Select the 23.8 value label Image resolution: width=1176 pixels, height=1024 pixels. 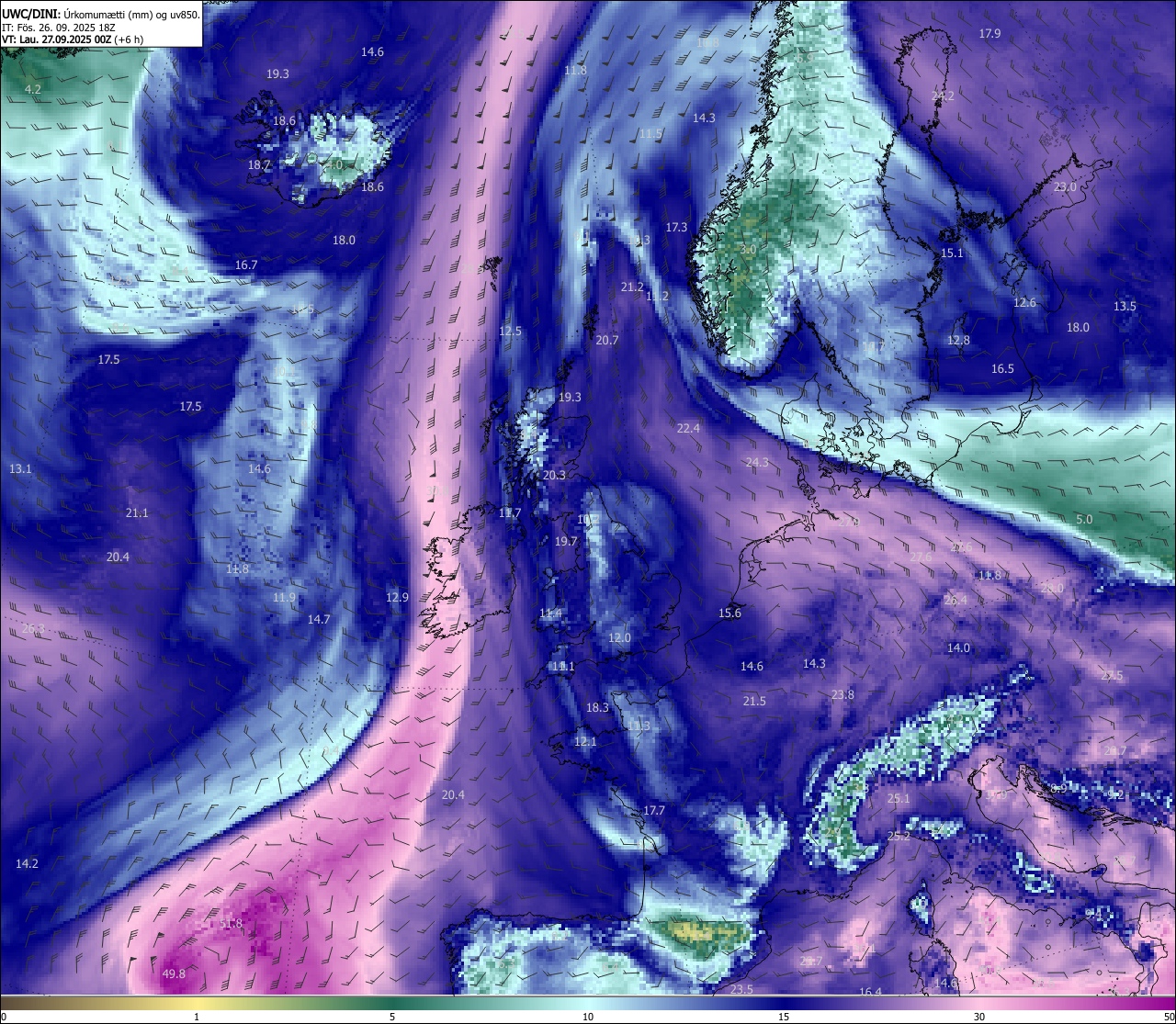click(842, 694)
